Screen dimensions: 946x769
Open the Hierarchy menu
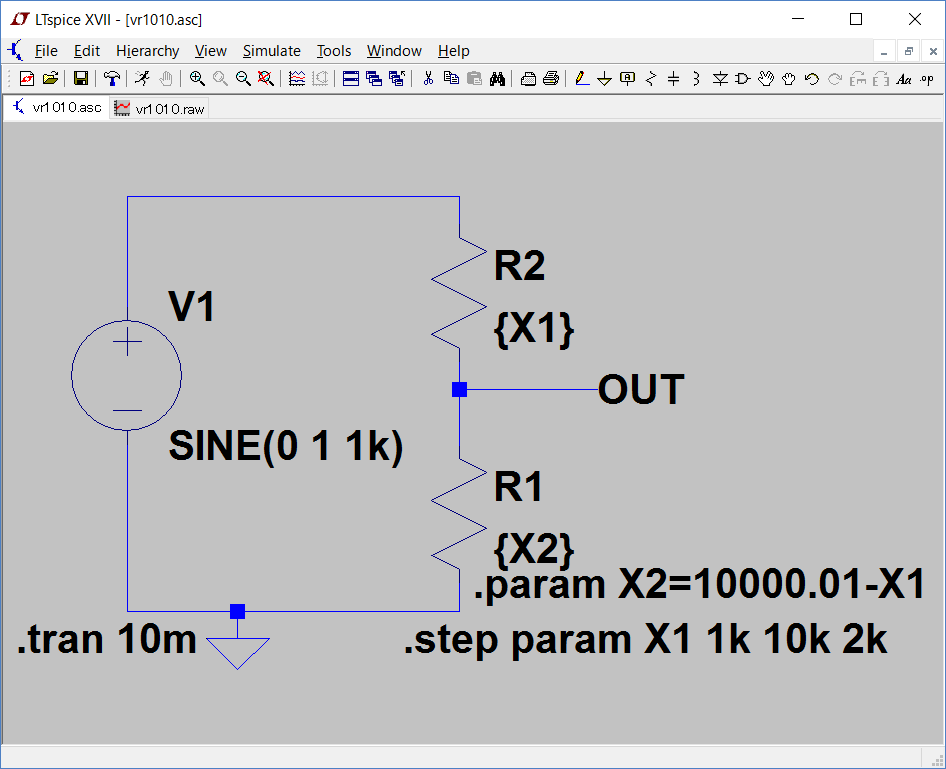point(147,51)
